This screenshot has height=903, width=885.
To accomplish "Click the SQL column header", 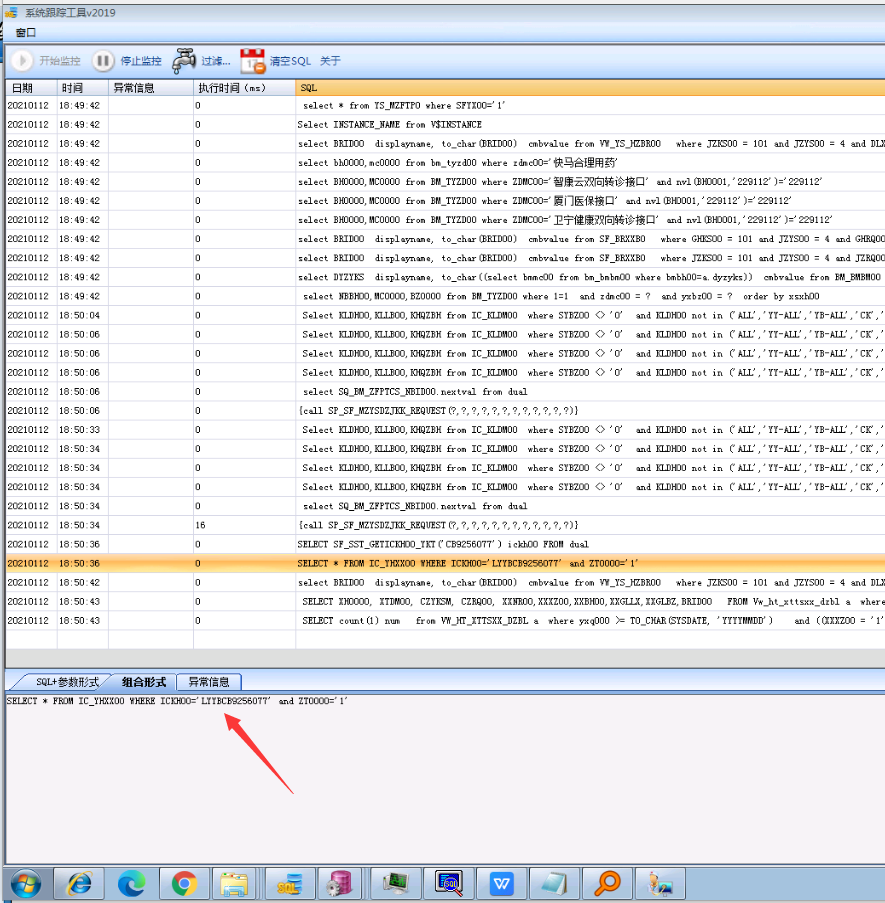I will [x=590, y=88].
